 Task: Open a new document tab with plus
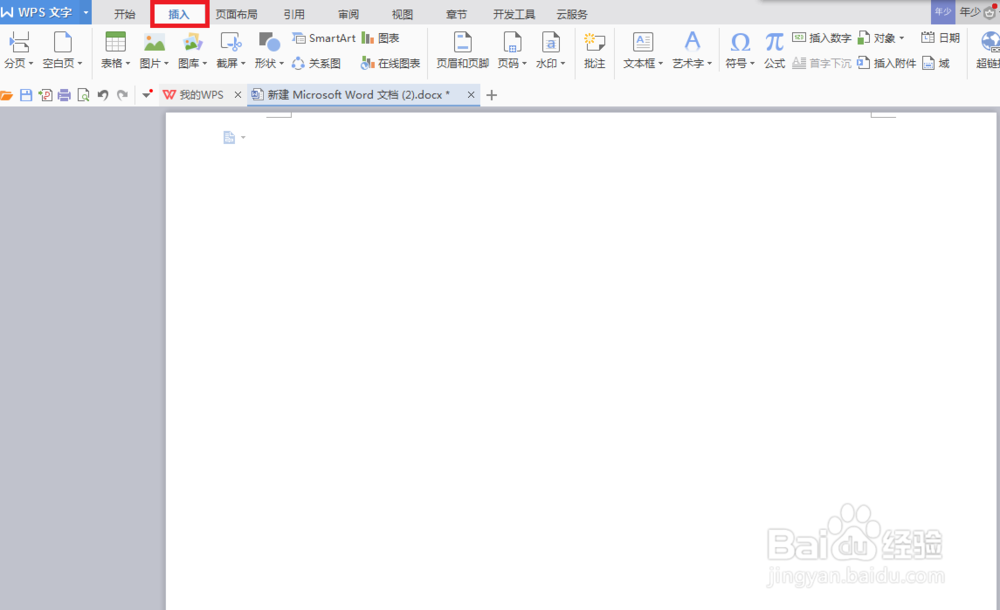[x=492, y=95]
